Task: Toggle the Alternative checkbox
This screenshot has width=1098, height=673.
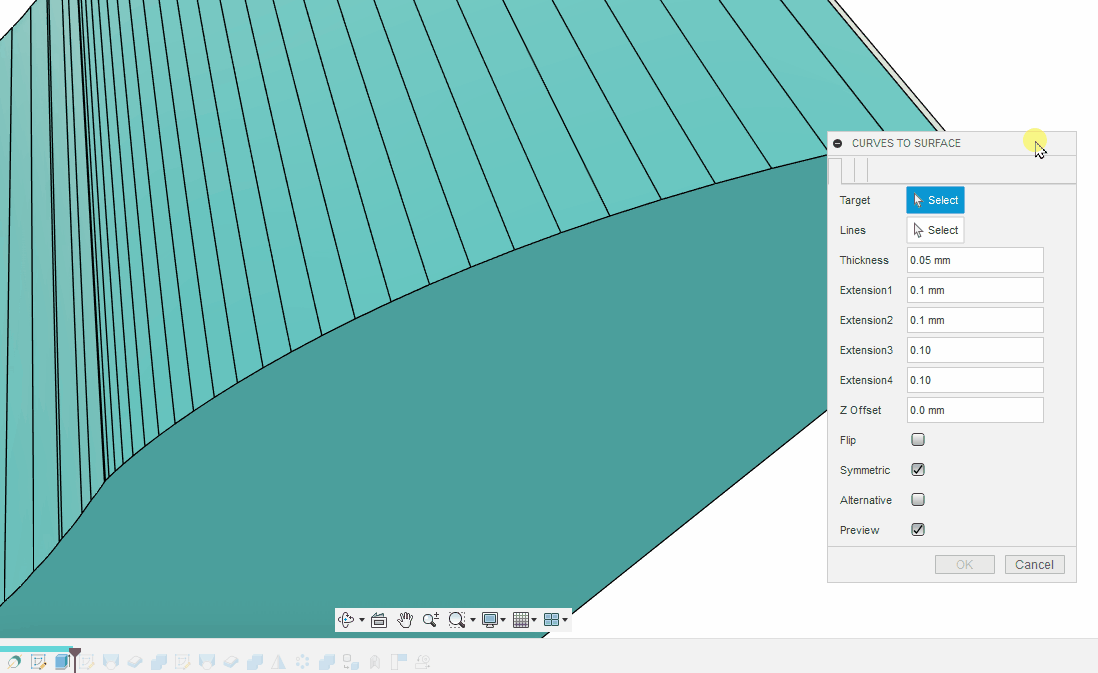Action: [x=918, y=500]
